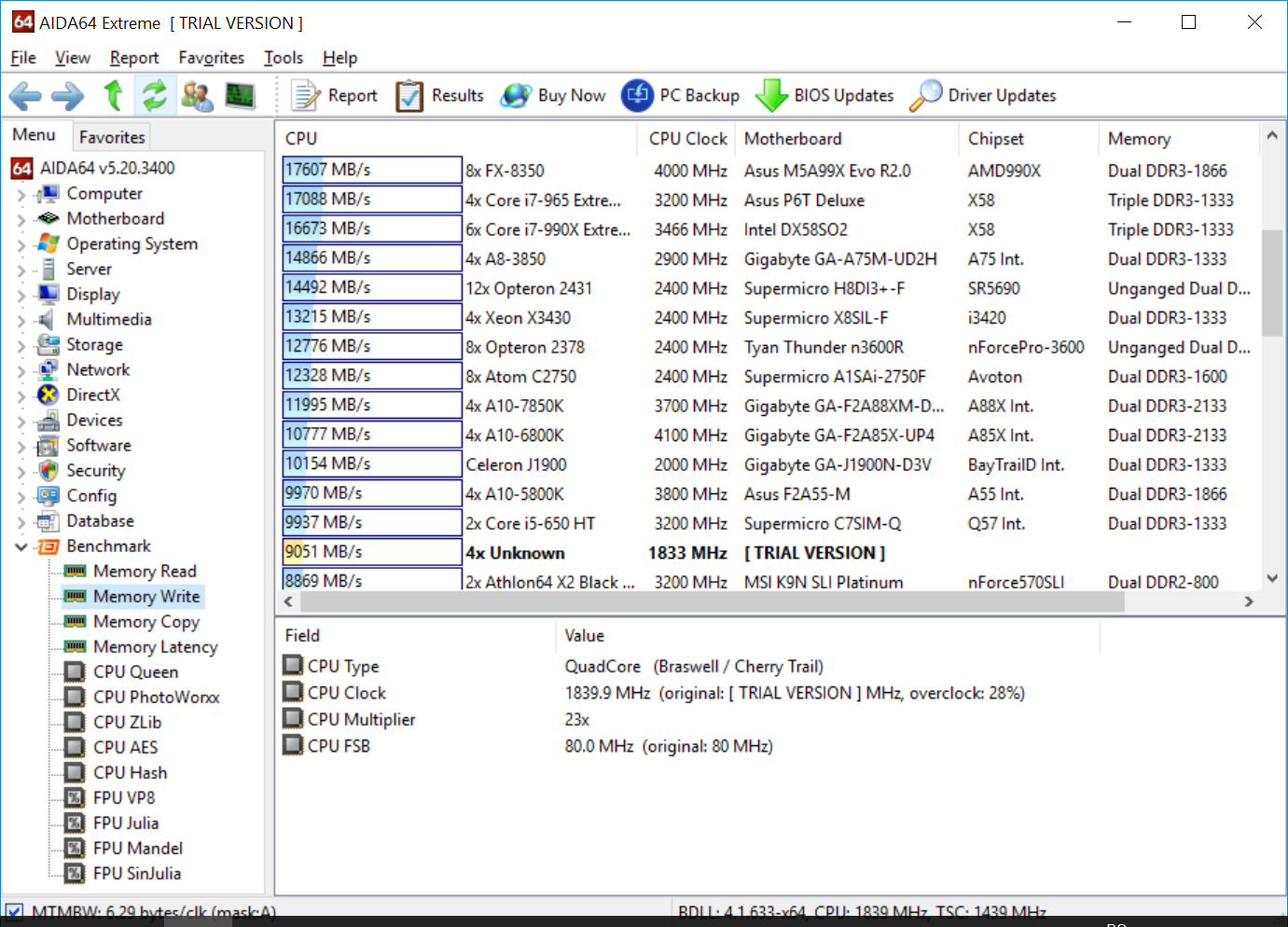Viewport: 1288px width, 927px height.
Task: Switch to the Favorites tab
Action: pyautogui.click(x=112, y=137)
